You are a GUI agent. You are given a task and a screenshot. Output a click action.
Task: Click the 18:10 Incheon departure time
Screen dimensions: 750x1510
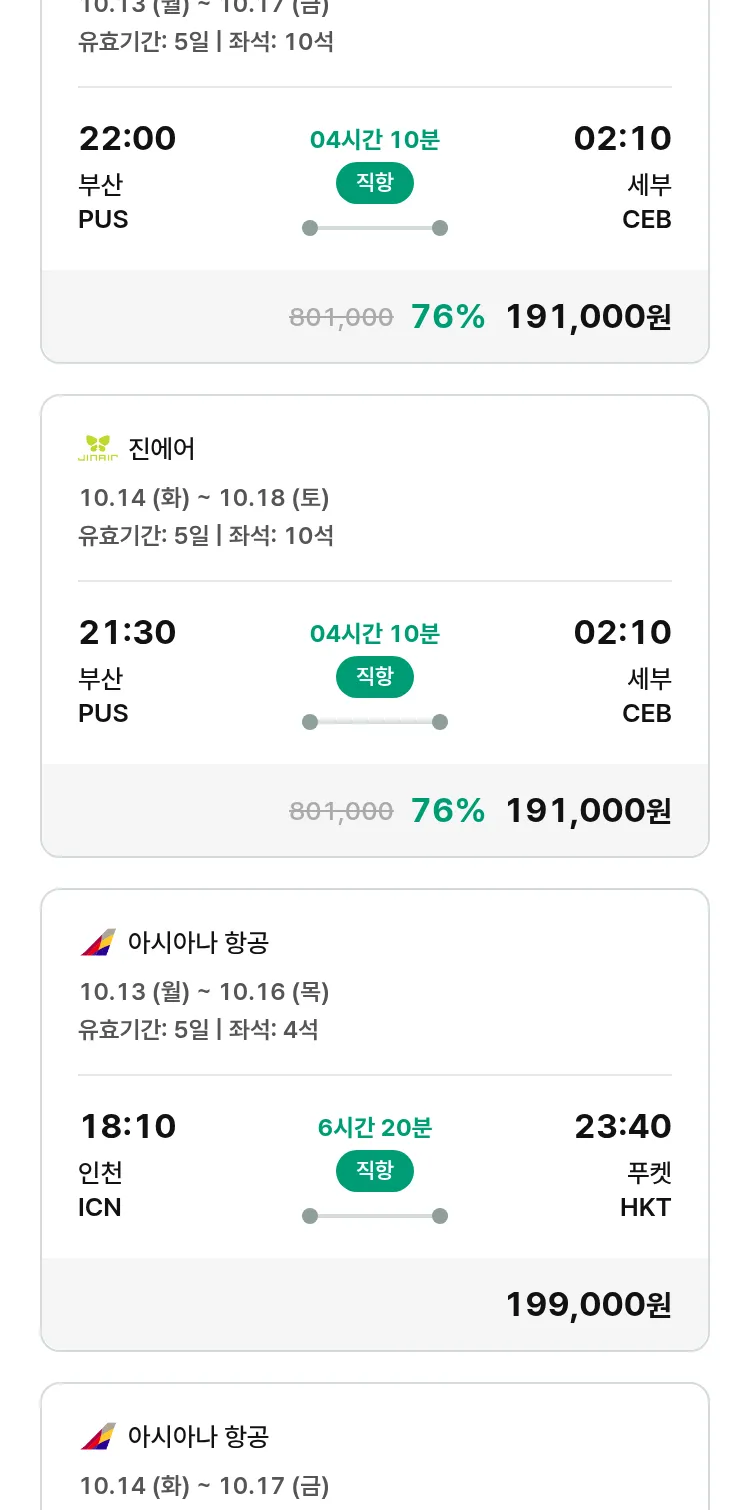128,1126
